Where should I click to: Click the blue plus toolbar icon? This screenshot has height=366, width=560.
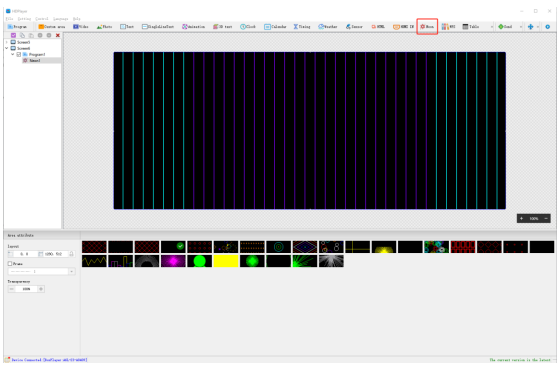[x=530, y=27]
